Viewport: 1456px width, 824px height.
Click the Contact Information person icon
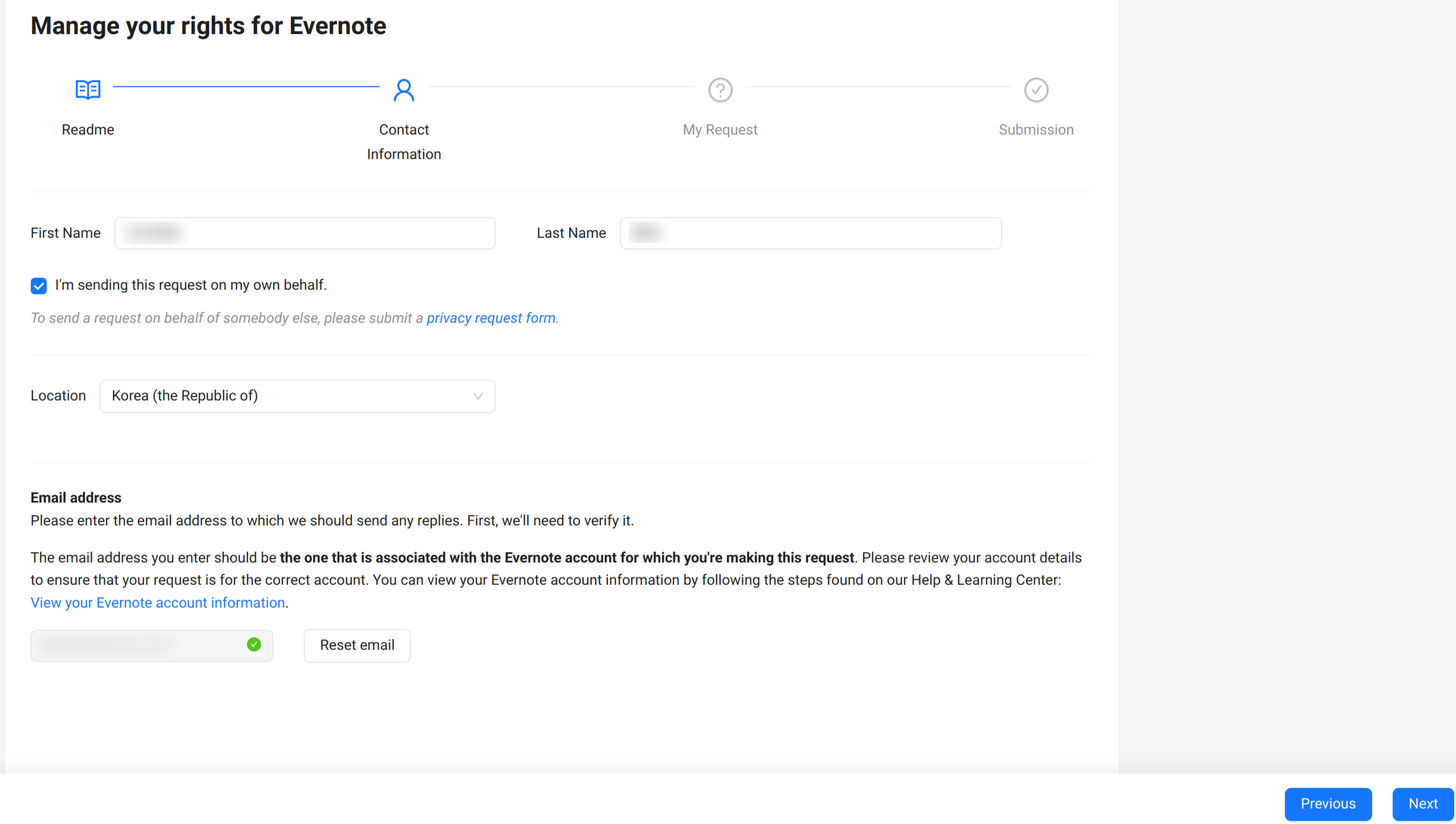point(404,90)
